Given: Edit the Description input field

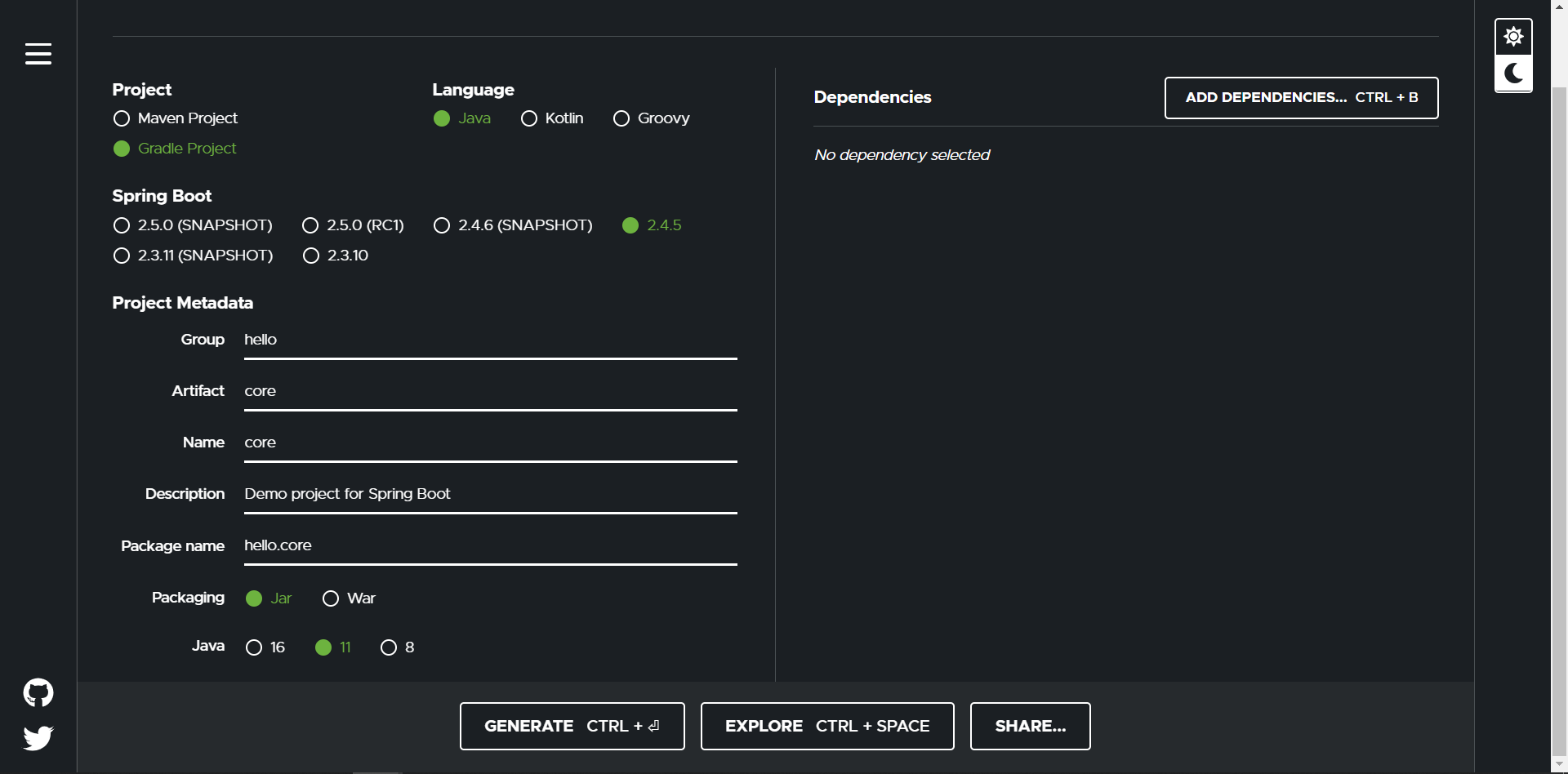Looking at the screenshot, I should (491, 495).
